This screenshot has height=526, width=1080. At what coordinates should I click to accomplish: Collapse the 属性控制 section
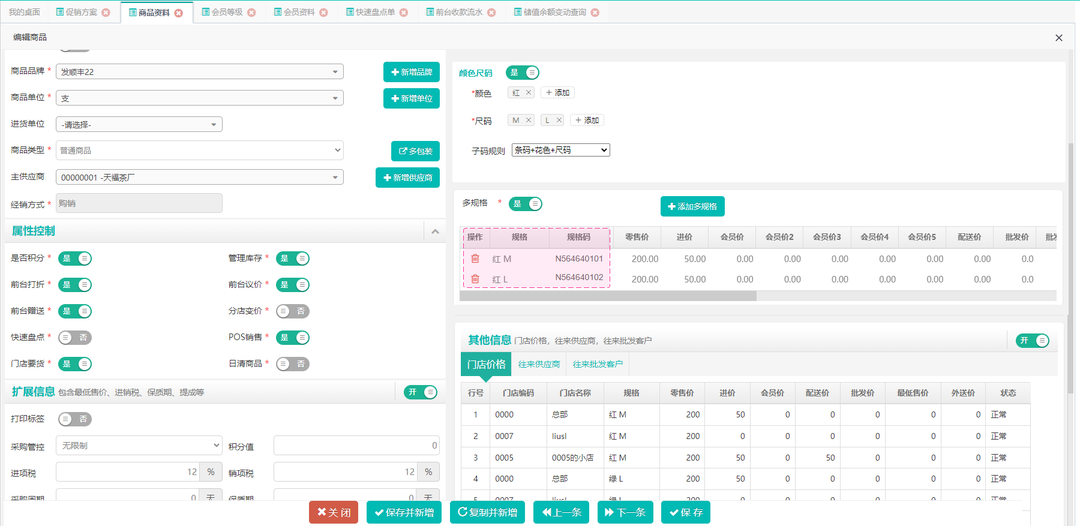pyautogui.click(x=435, y=231)
